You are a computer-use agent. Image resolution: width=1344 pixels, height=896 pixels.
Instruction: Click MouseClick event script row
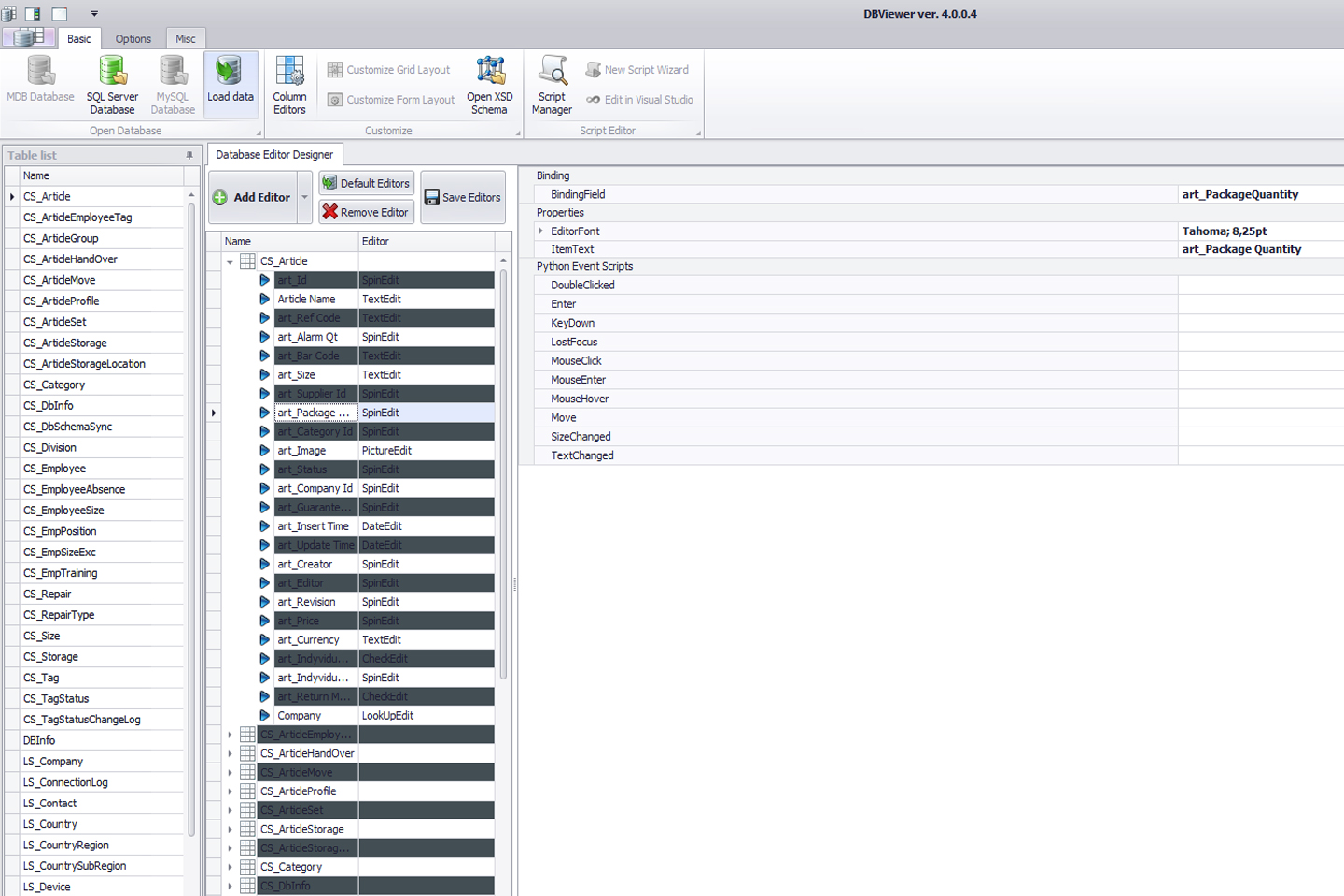[940, 360]
